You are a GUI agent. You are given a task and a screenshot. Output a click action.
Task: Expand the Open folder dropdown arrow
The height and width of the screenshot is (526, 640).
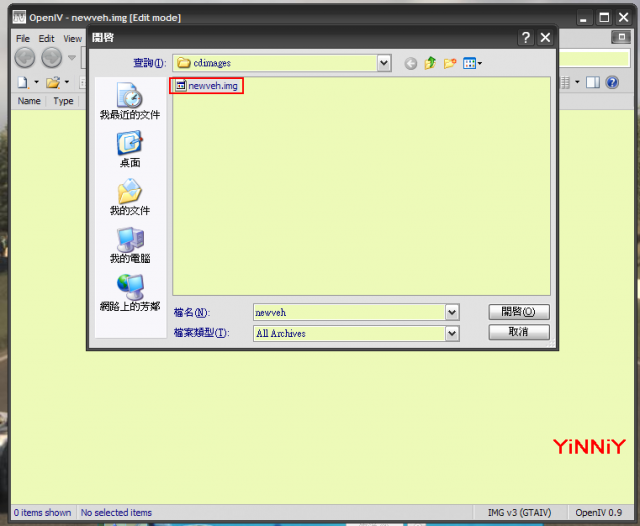(x=67, y=82)
